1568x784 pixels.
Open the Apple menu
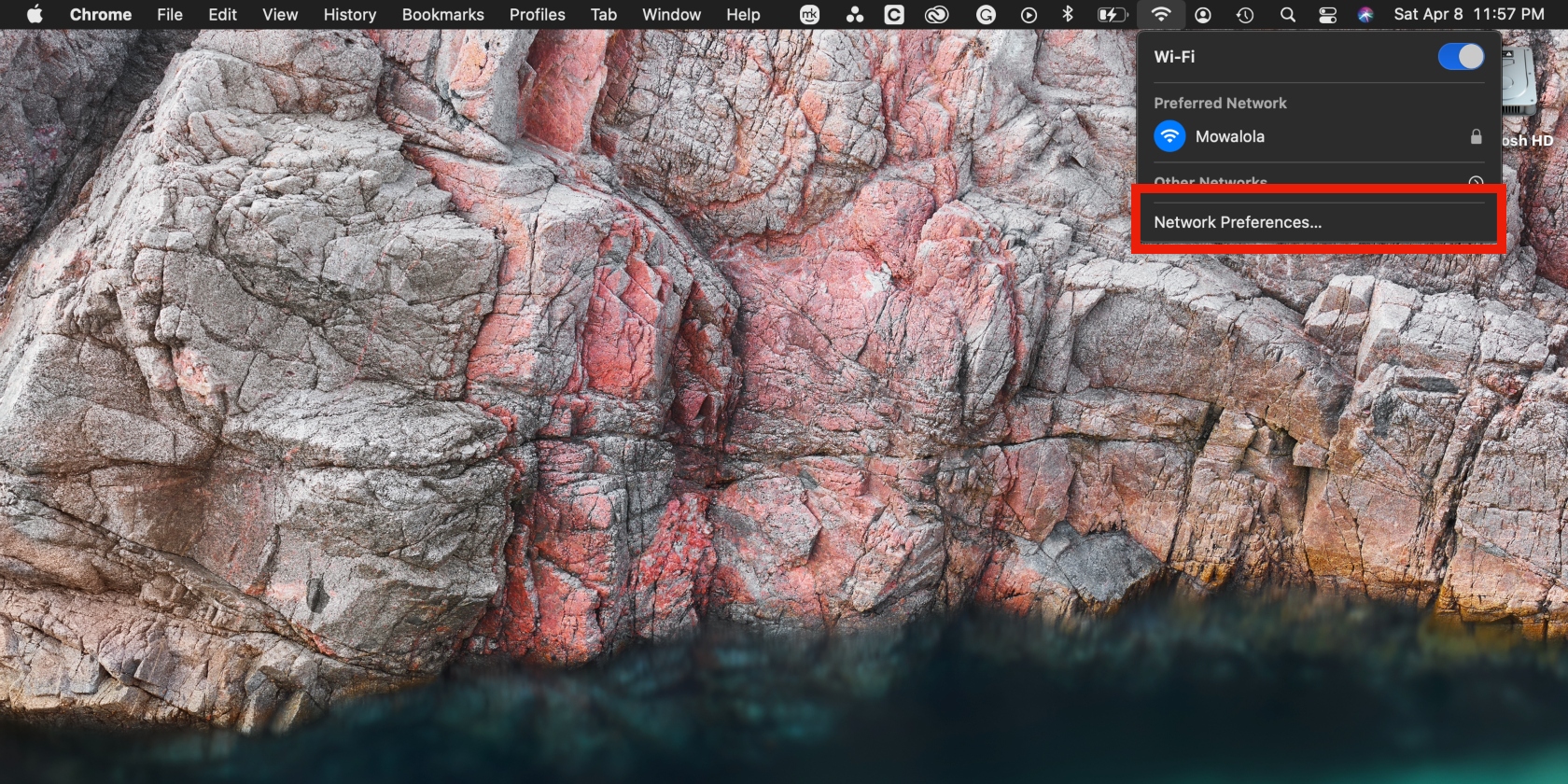coord(35,14)
